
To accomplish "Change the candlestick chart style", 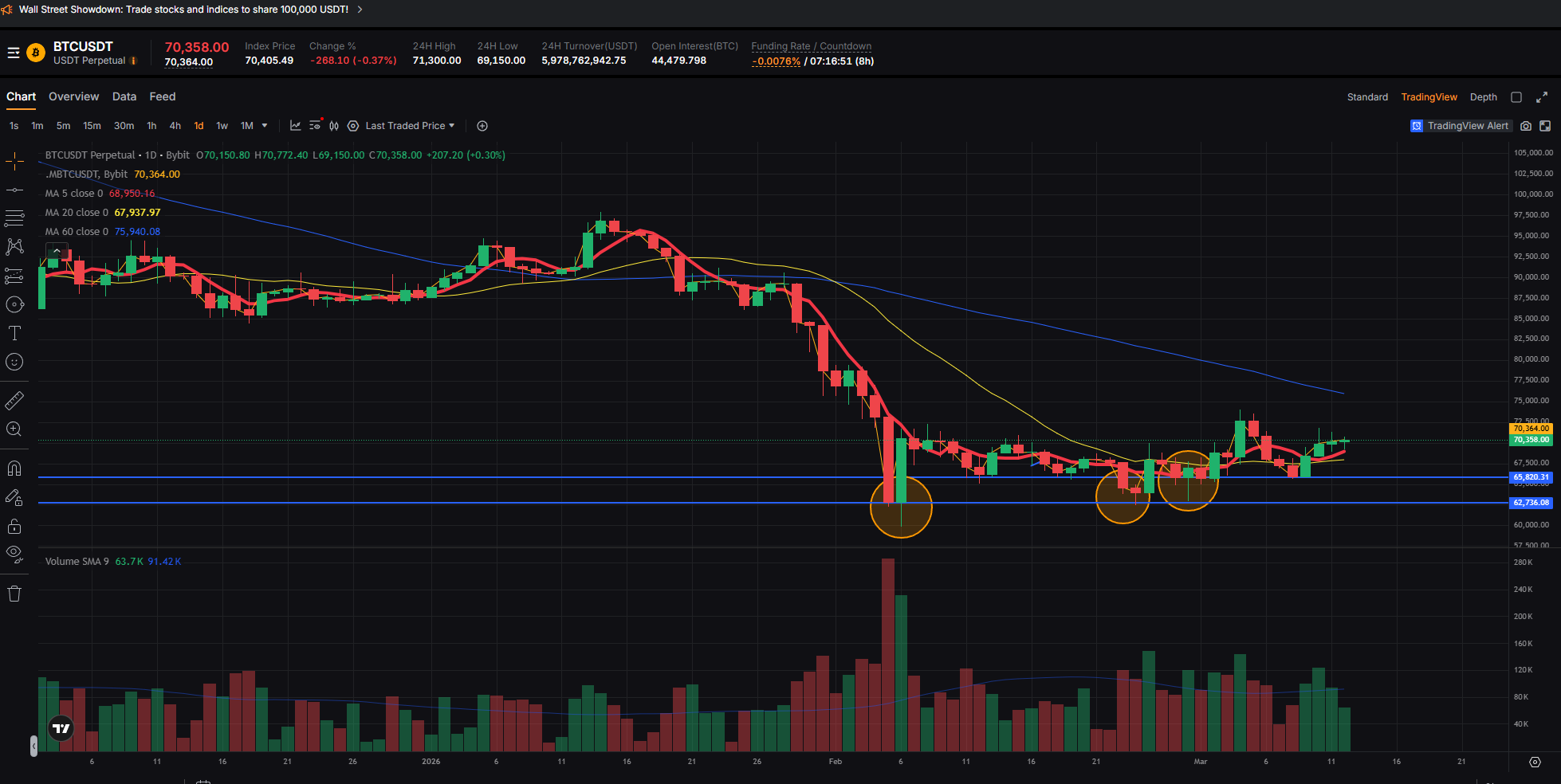I will (x=334, y=126).
